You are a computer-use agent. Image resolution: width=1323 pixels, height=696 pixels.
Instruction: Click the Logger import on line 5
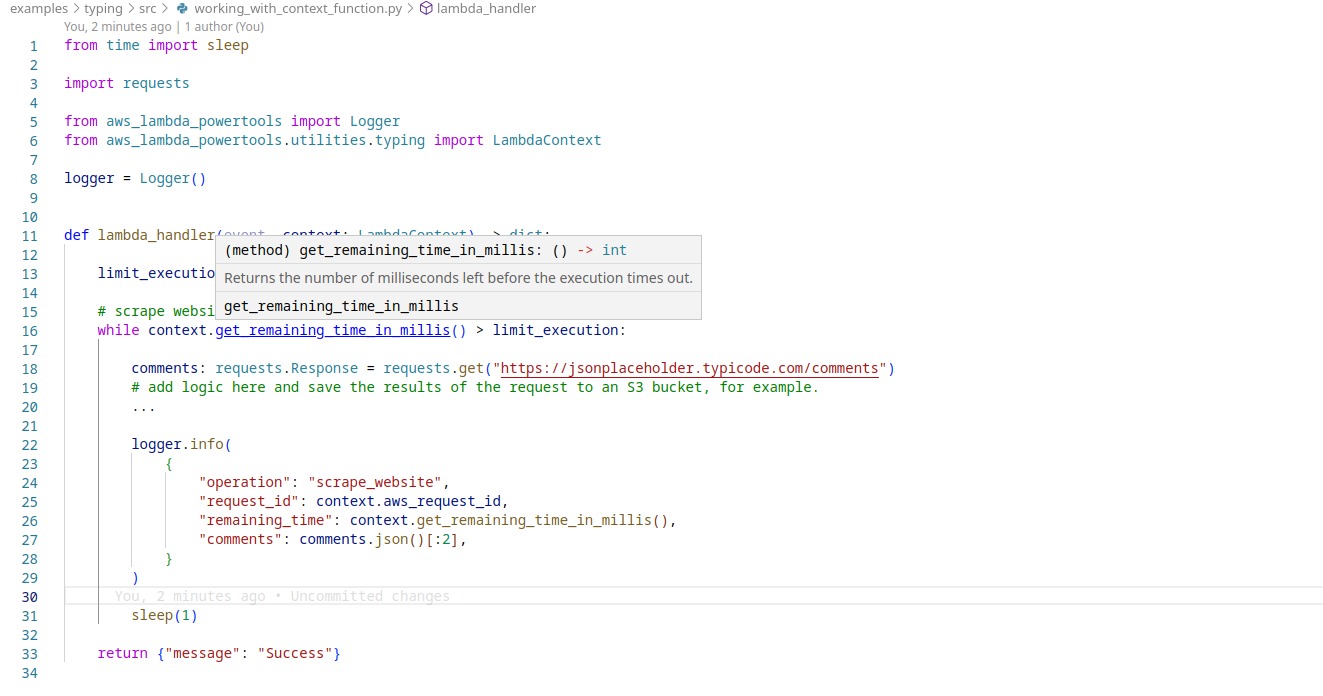coord(375,121)
